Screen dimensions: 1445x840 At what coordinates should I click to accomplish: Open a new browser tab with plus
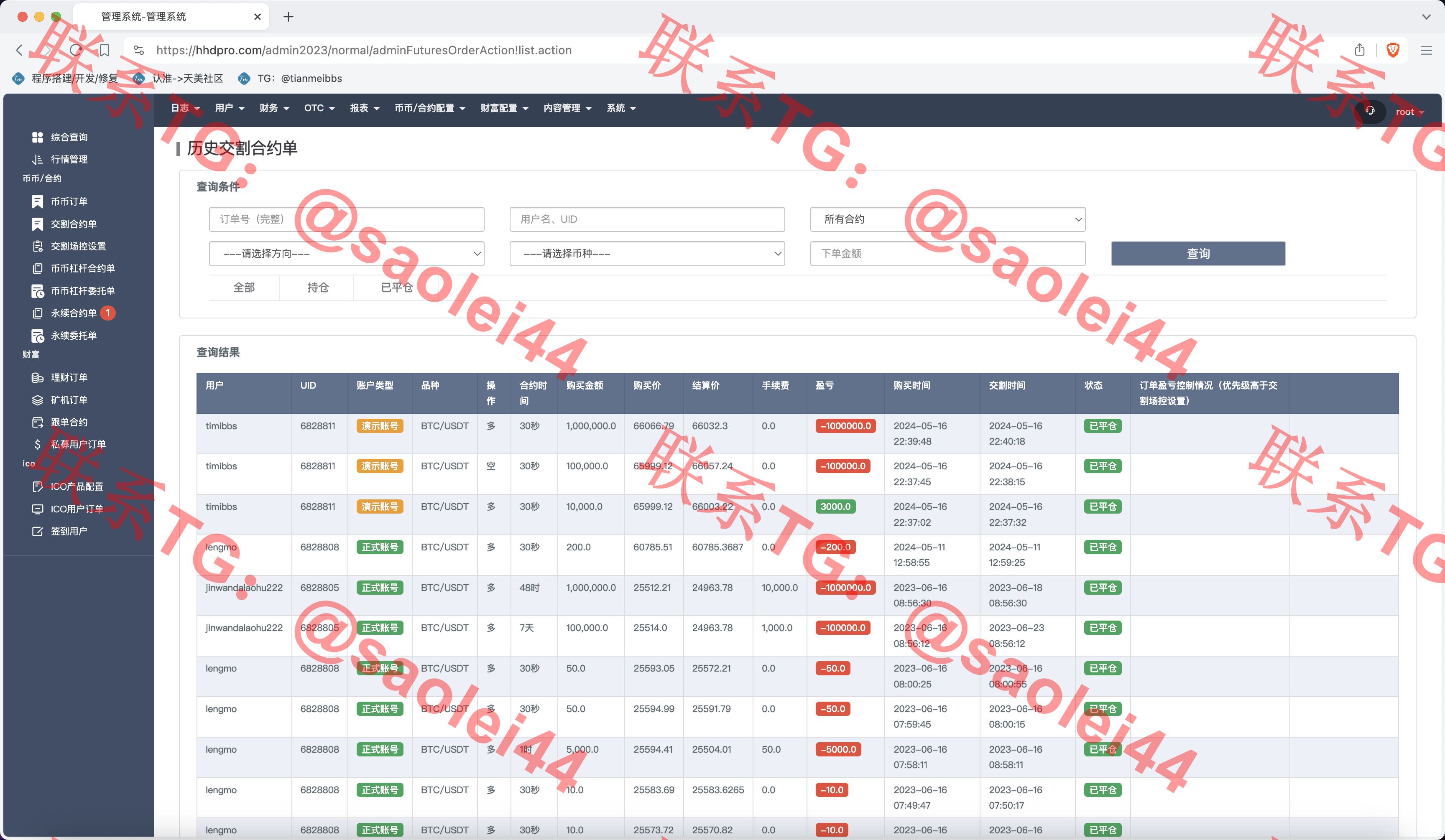[x=288, y=17]
